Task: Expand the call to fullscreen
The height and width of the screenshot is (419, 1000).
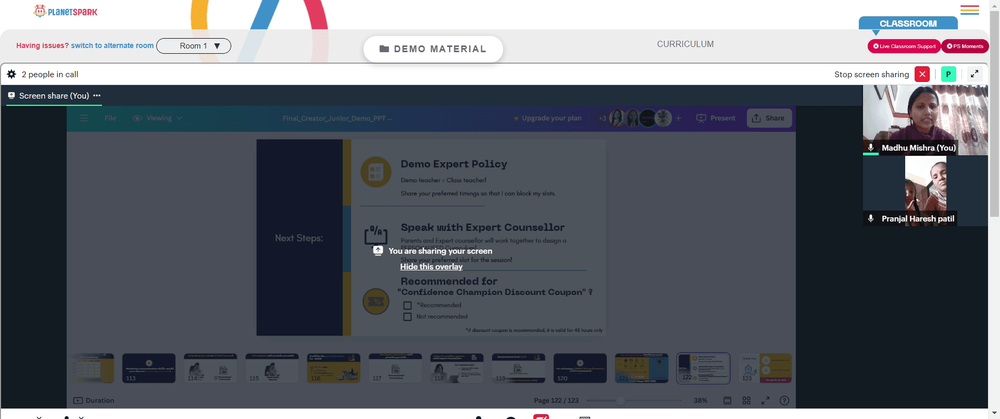Action: [974, 74]
